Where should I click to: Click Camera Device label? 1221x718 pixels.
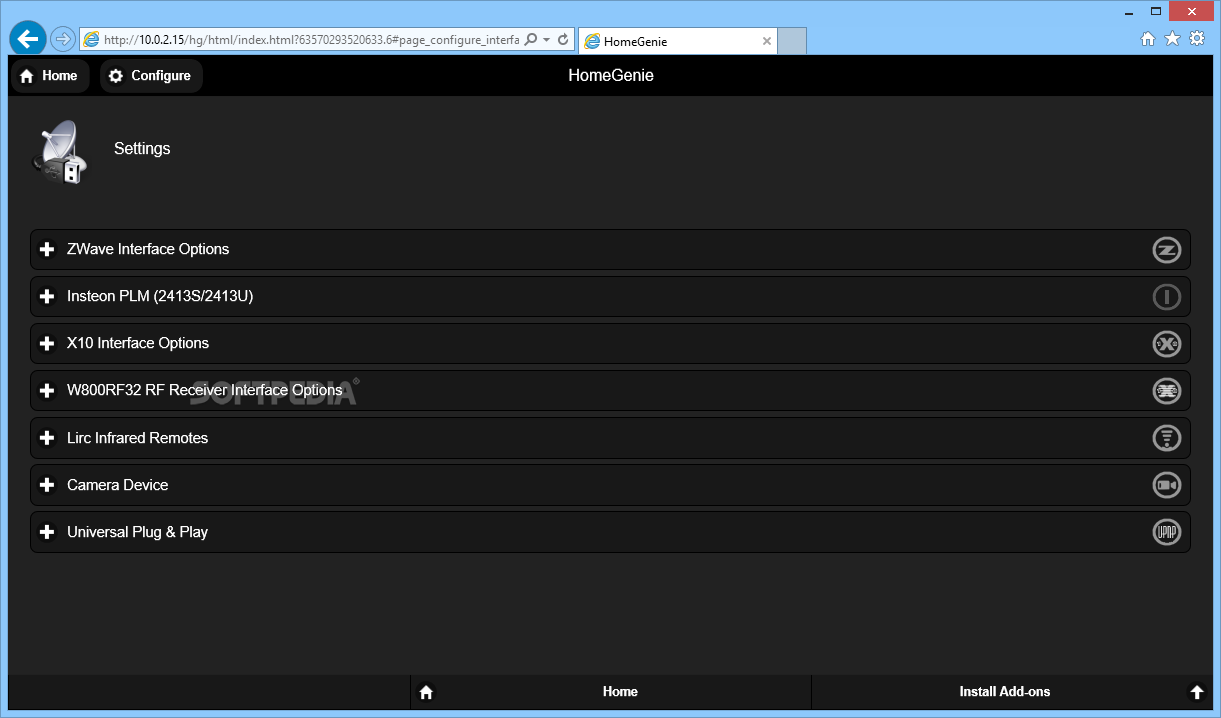pos(118,485)
